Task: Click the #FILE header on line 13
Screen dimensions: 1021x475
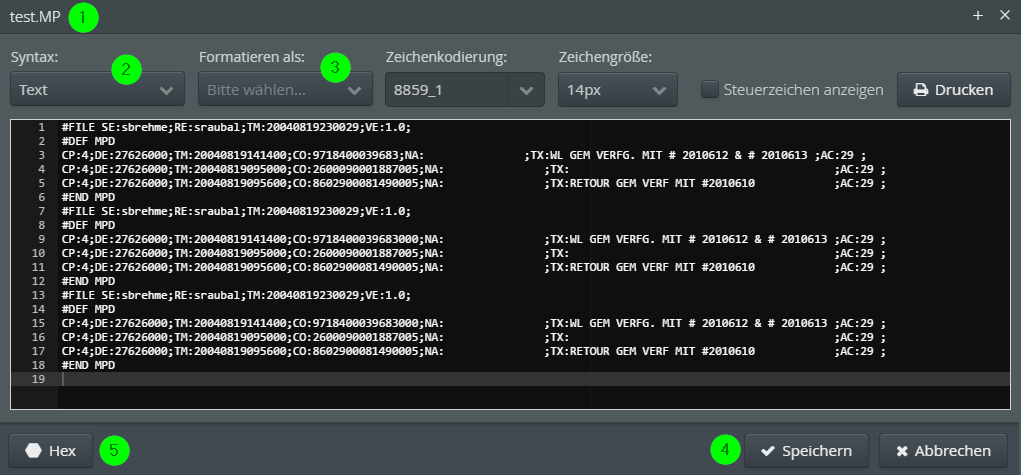Action: tap(236, 295)
